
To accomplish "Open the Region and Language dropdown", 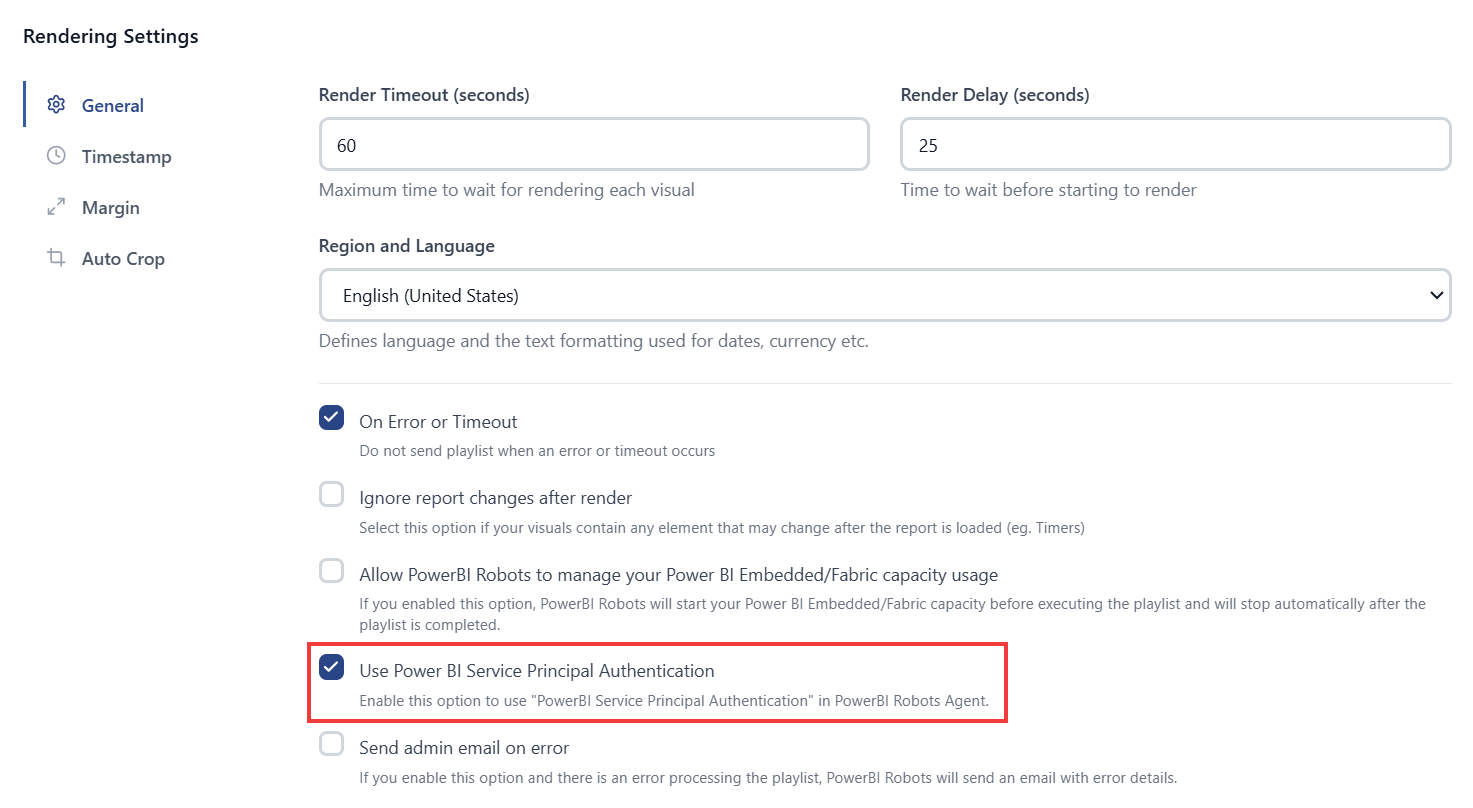I will click(x=885, y=295).
